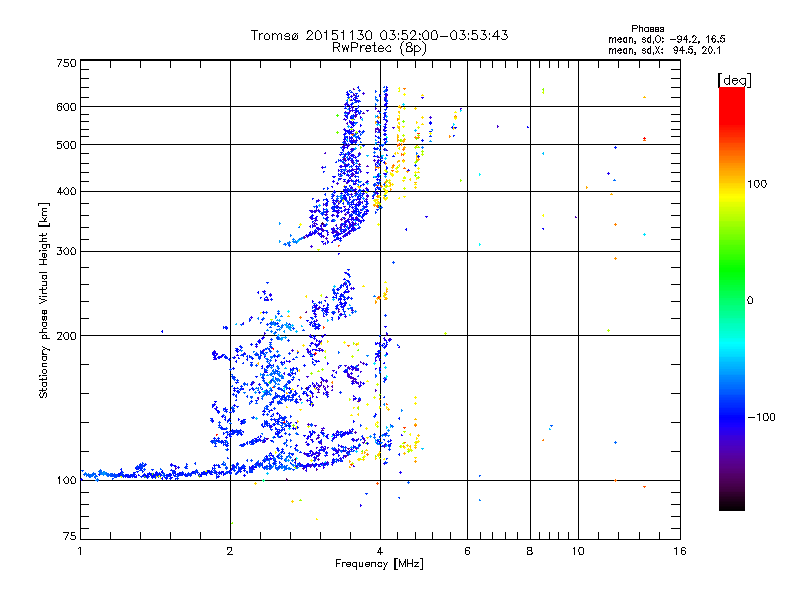Click the '10' x-axis tick label
This screenshot has width=800, height=600.
pos(578,551)
